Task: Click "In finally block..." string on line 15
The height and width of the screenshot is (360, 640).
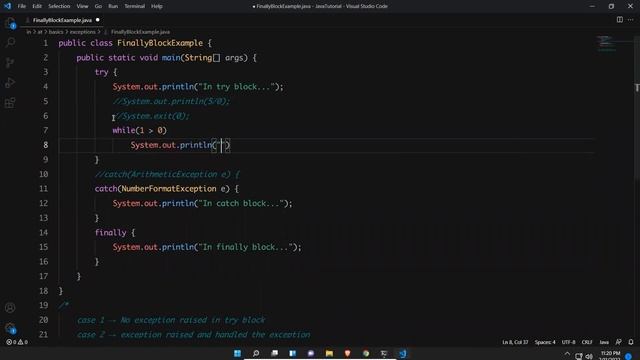Action: click(245, 247)
